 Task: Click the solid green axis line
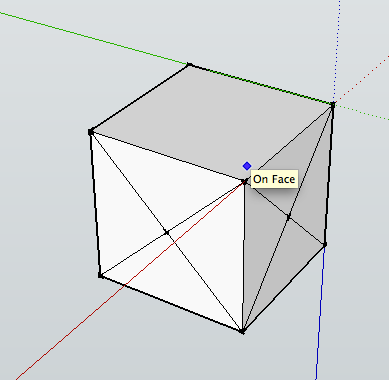pyautogui.click(x=93, y=38)
